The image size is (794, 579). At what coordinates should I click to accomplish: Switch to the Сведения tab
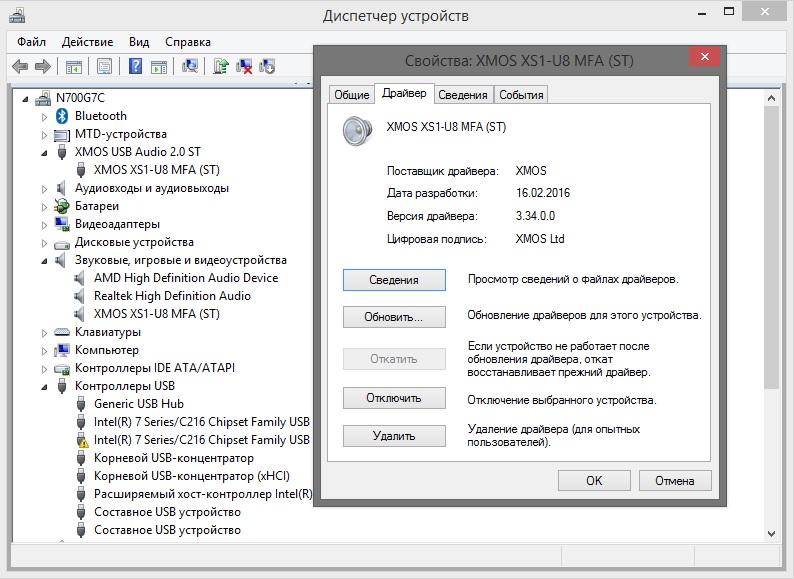[463, 95]
